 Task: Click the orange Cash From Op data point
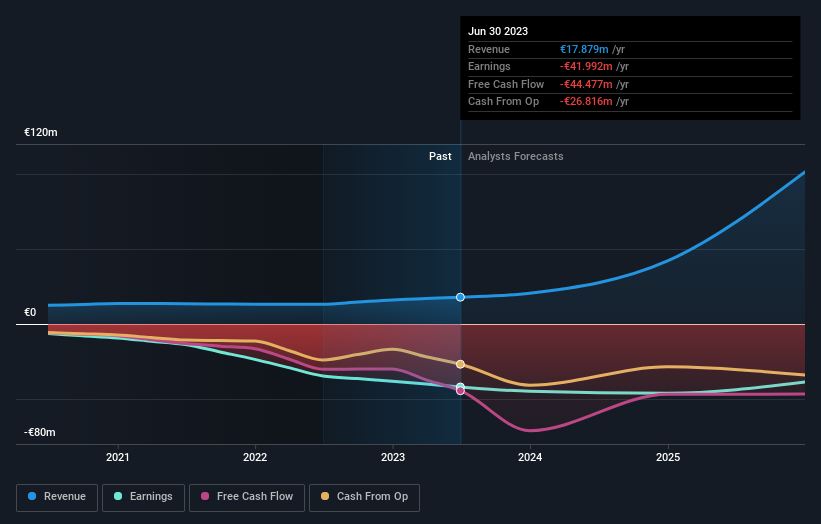[460, 364]
